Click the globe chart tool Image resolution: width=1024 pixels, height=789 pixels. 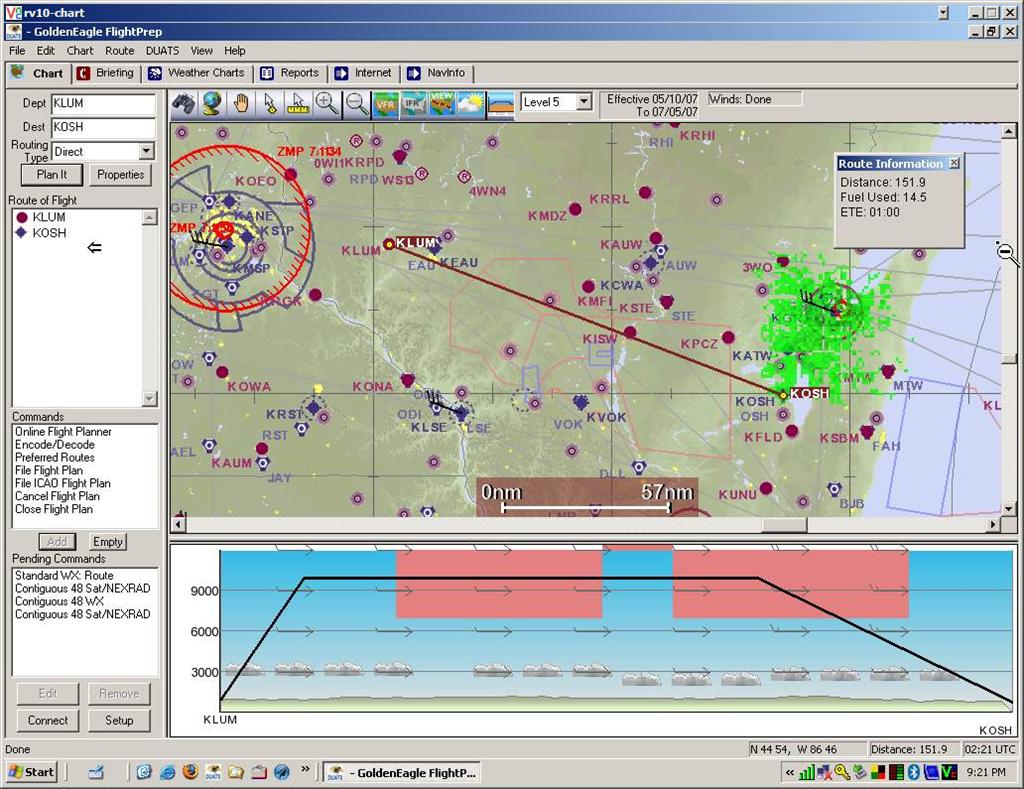point(212,104)
